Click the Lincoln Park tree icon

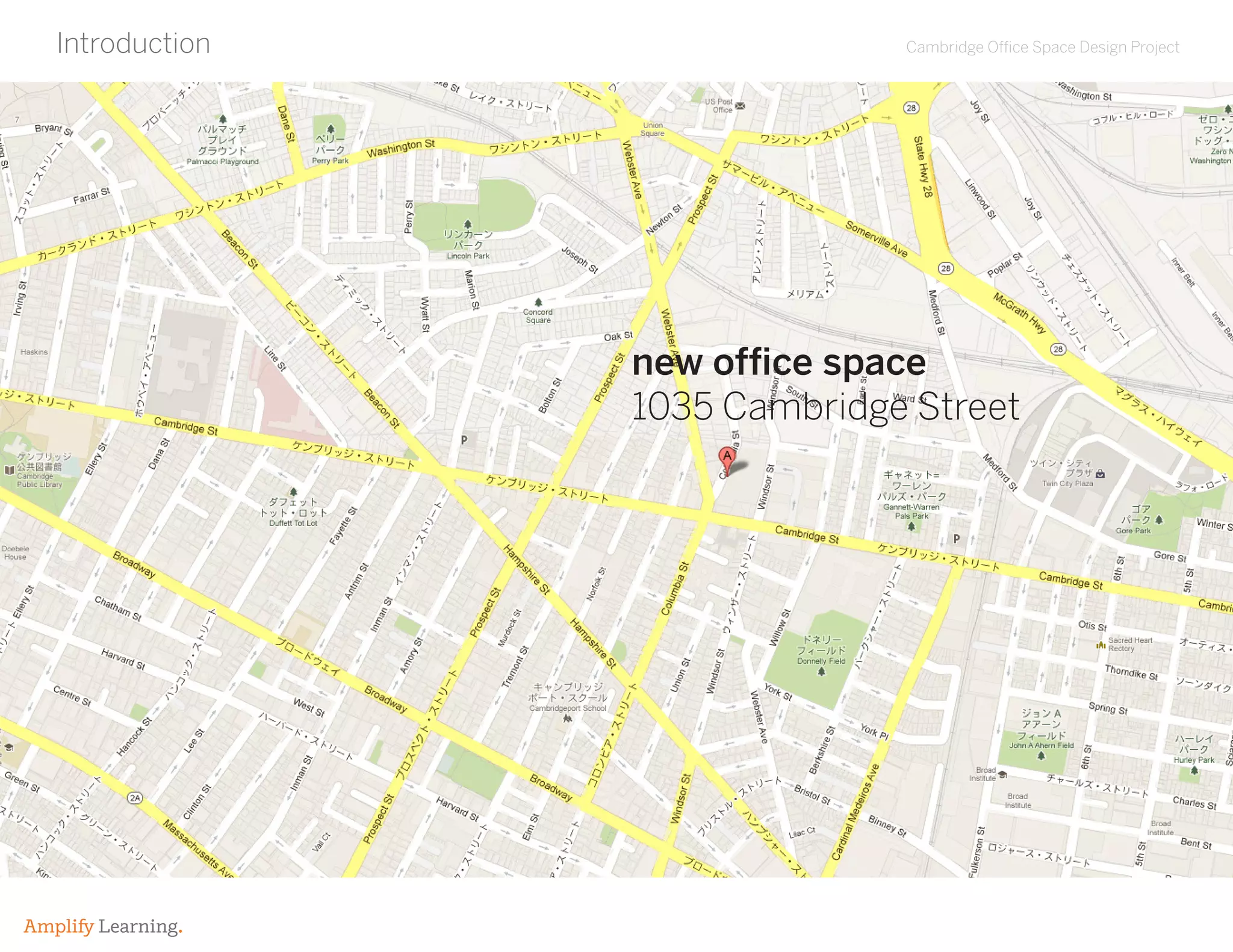(x=468, y=224)
